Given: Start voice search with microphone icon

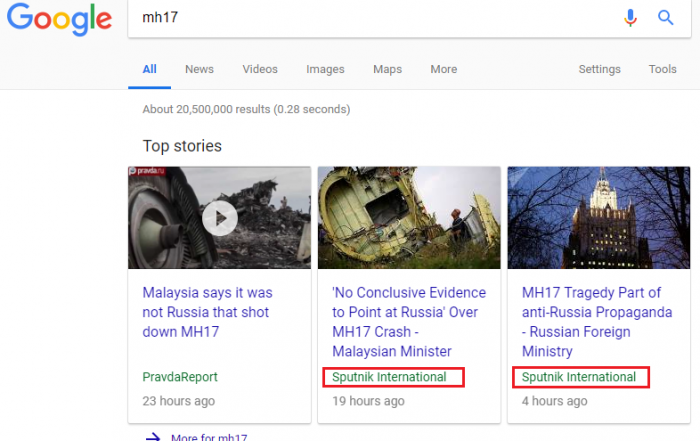Looking at the screenshot, I should click(630, 17).
